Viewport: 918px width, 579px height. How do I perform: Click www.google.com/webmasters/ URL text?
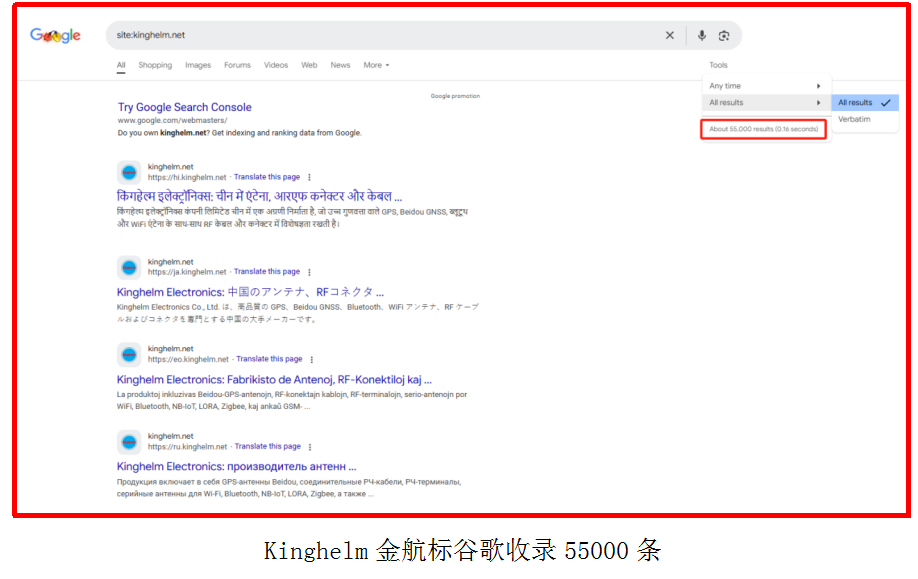172,121
